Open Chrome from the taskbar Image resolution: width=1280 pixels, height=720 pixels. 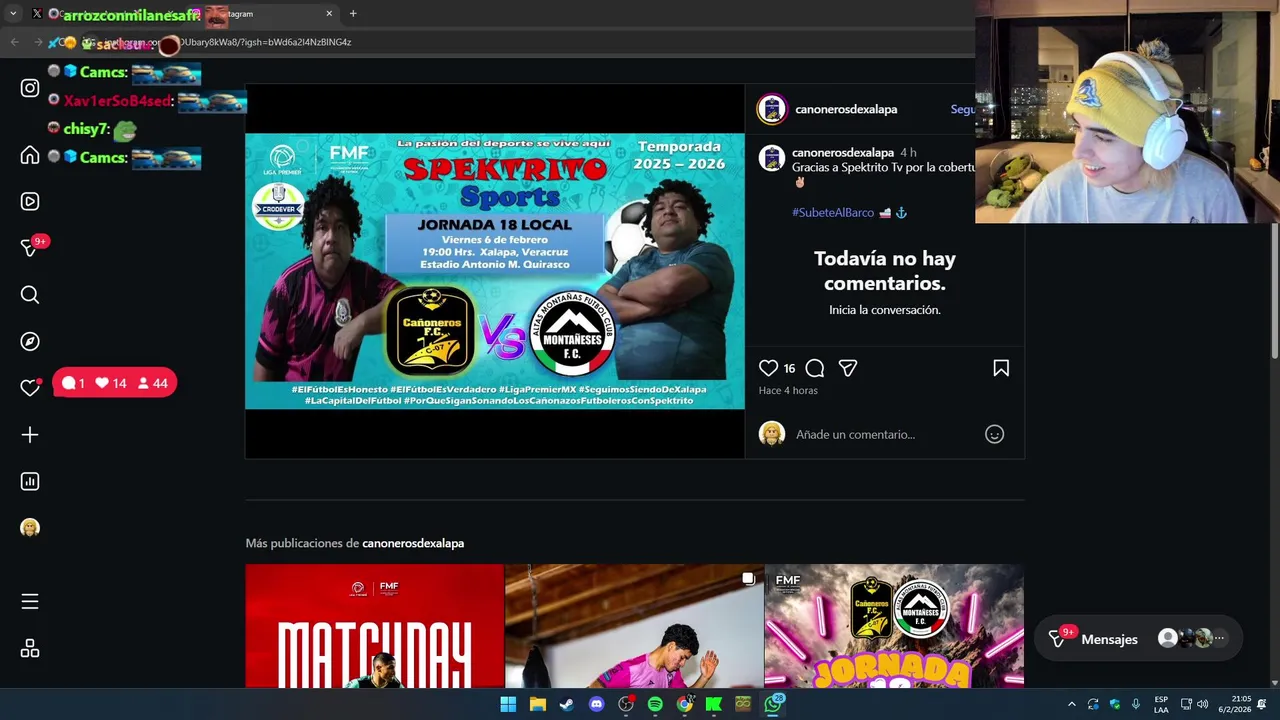(x=685, y=704)
